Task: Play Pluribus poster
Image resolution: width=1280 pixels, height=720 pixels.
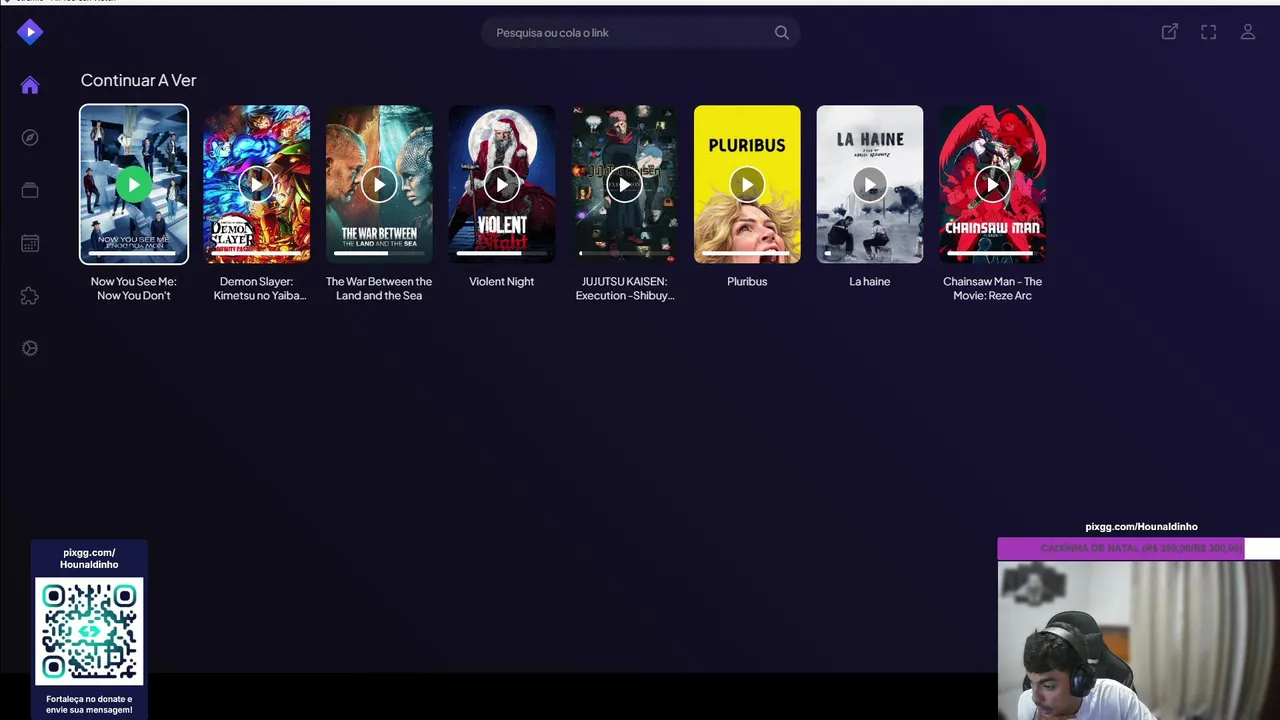Action: (747, 184)
